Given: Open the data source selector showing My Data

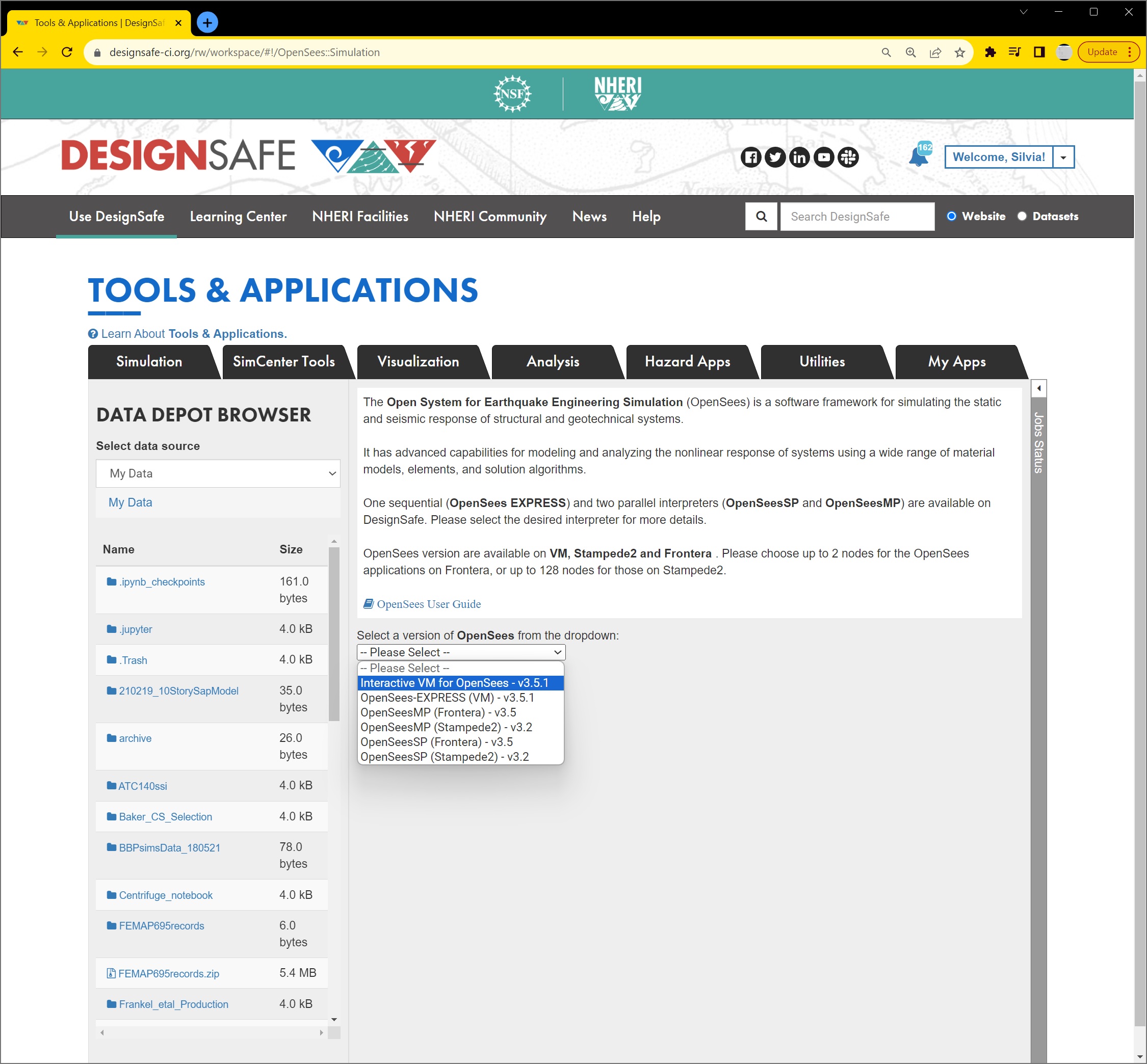Looking at the screenshot, I should coord(218,473).
